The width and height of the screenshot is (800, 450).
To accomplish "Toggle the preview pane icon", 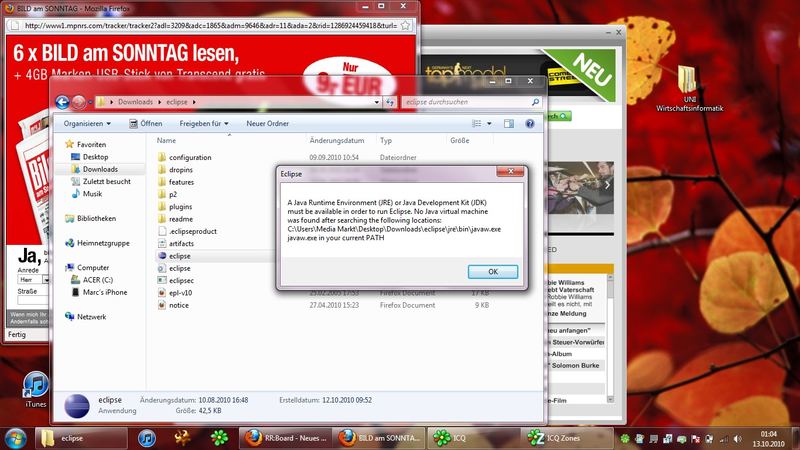I will click(509, 123).
